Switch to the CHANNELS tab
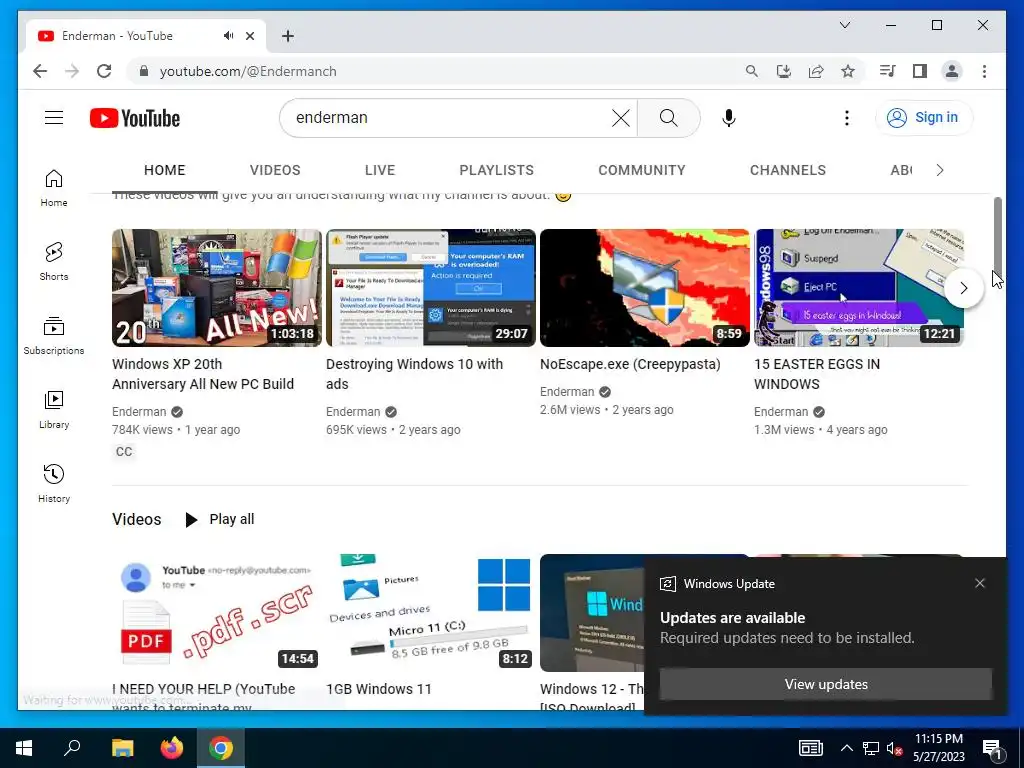Image resolution: width=1024 pixels, height=768 pixels. click(788, 170)
